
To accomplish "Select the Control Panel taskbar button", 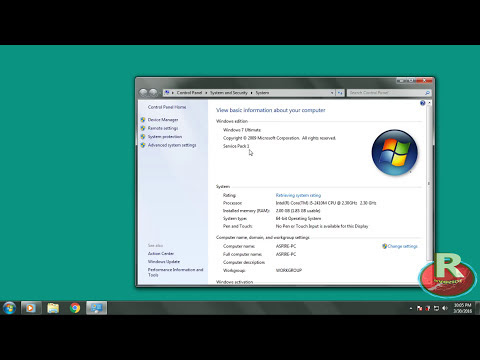I will coord(96,308).
